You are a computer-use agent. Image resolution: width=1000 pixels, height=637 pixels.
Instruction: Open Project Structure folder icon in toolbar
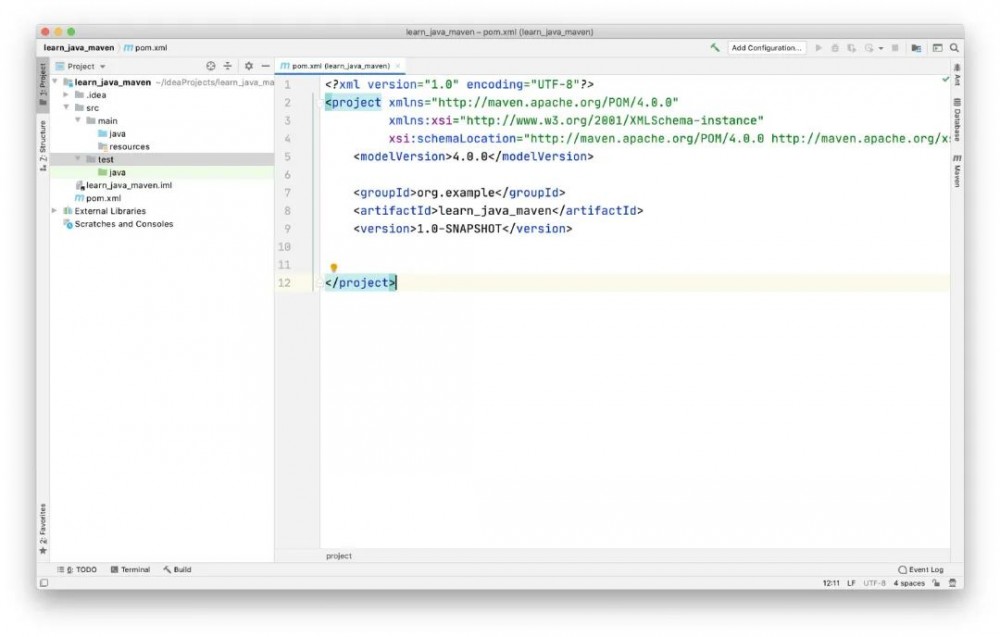point(916,48)
